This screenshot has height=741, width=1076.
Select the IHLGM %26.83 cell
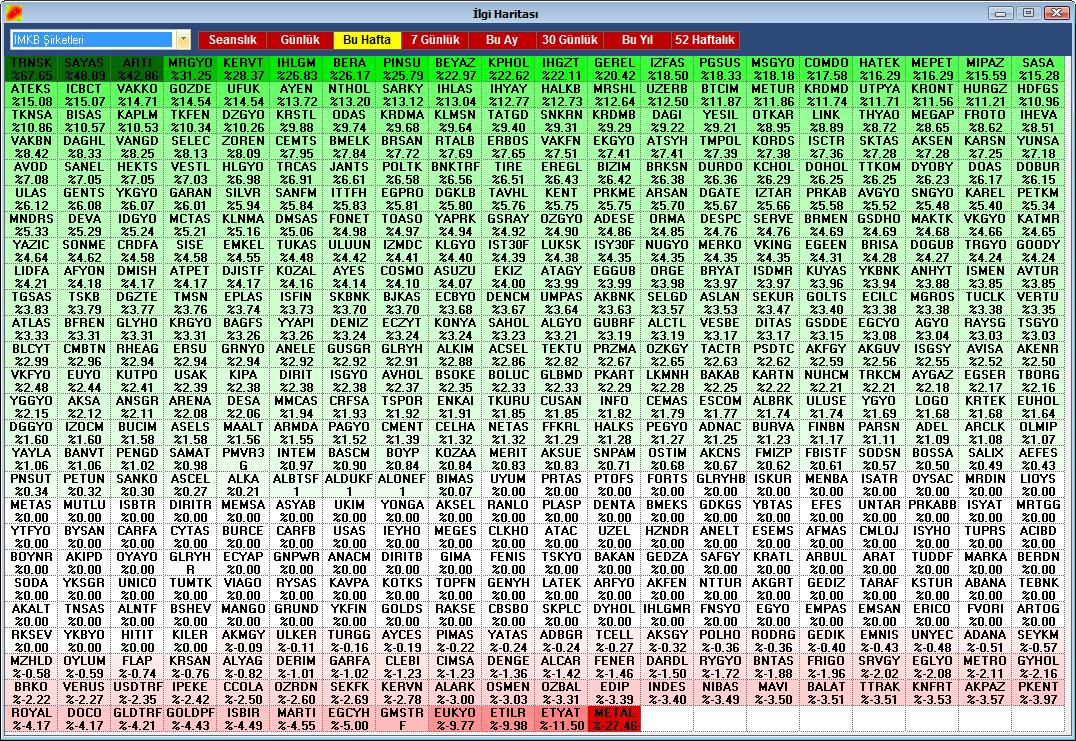(x=296, y=69)
